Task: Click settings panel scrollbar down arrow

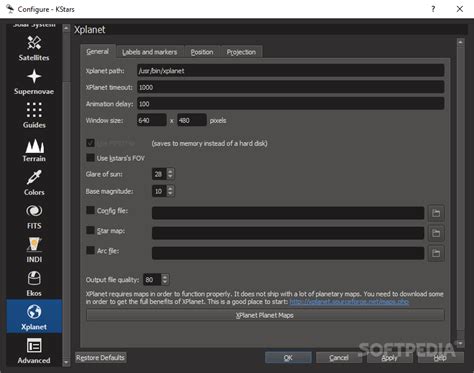Action: pos(460,343)
